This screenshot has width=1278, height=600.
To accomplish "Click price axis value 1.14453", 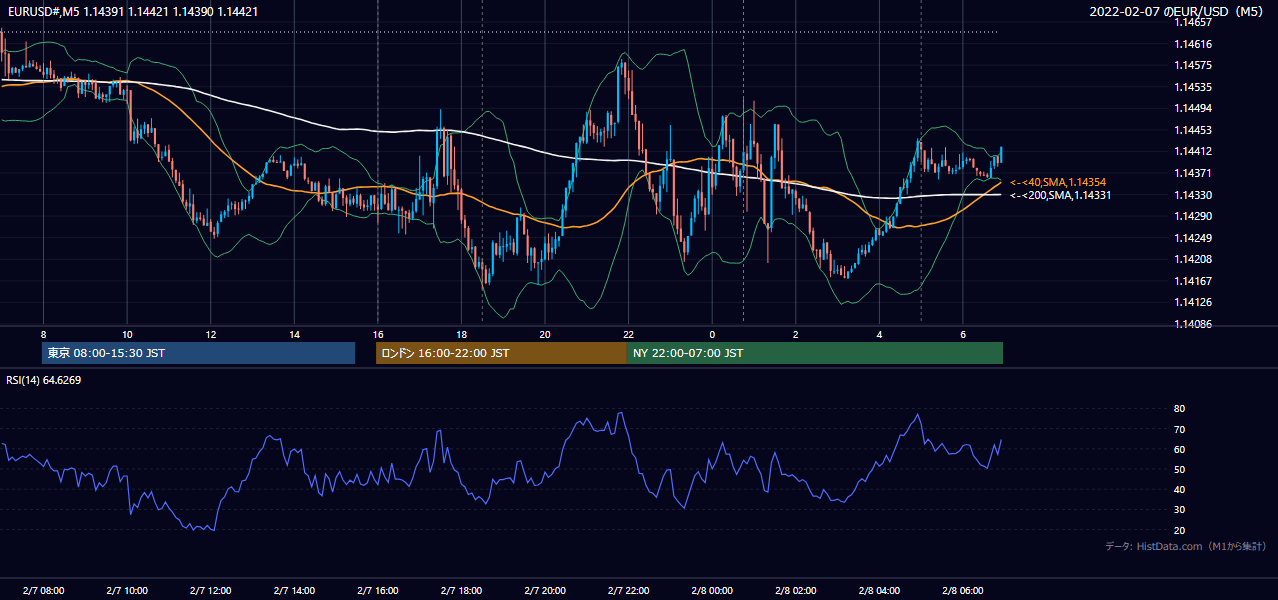I will click(1192, 130).
